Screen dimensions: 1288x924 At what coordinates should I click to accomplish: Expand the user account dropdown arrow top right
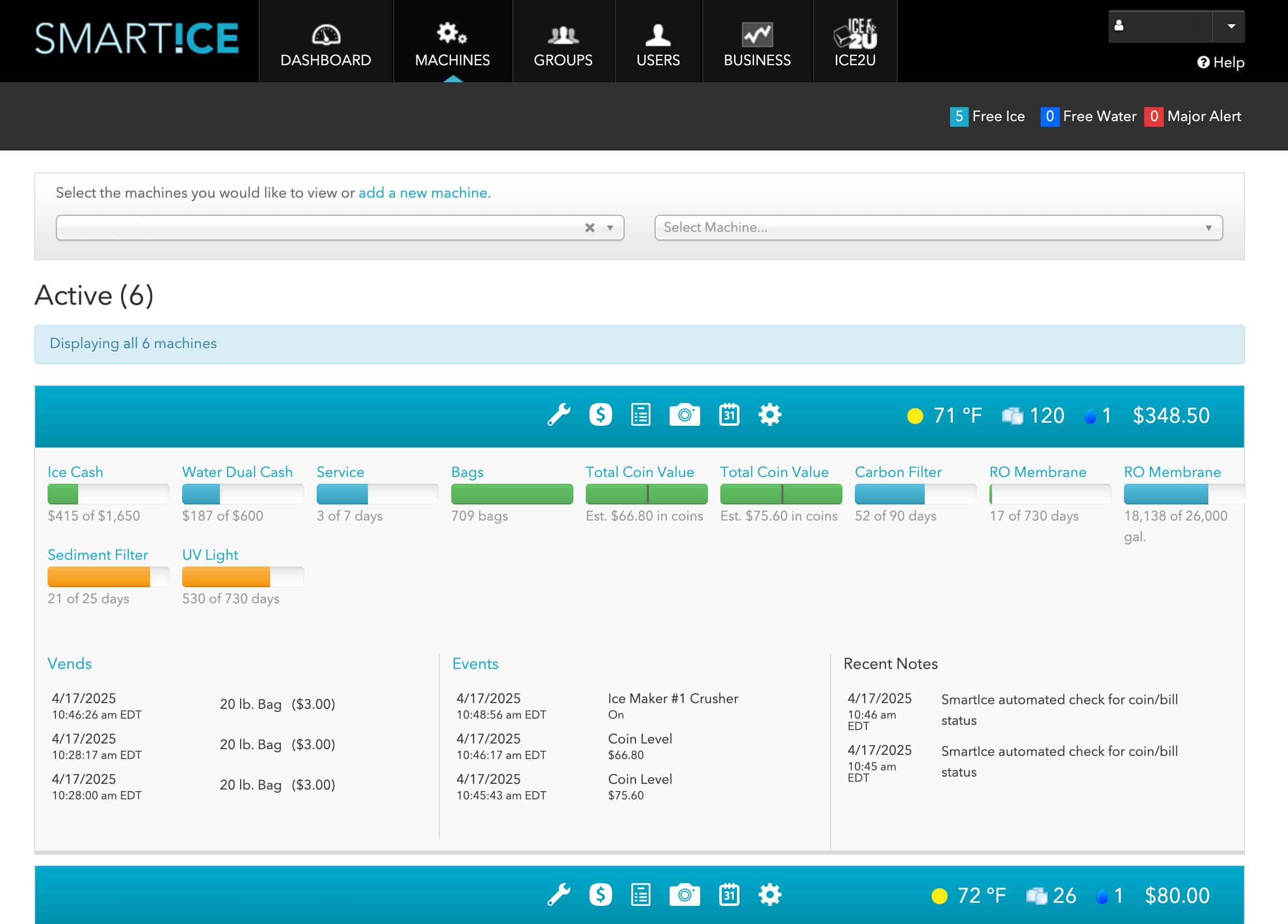click(x=1232, y=25)
